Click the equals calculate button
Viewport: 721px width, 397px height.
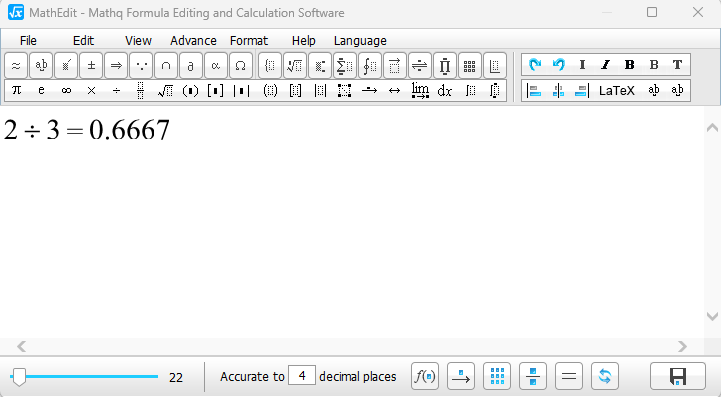coord(569,376)
